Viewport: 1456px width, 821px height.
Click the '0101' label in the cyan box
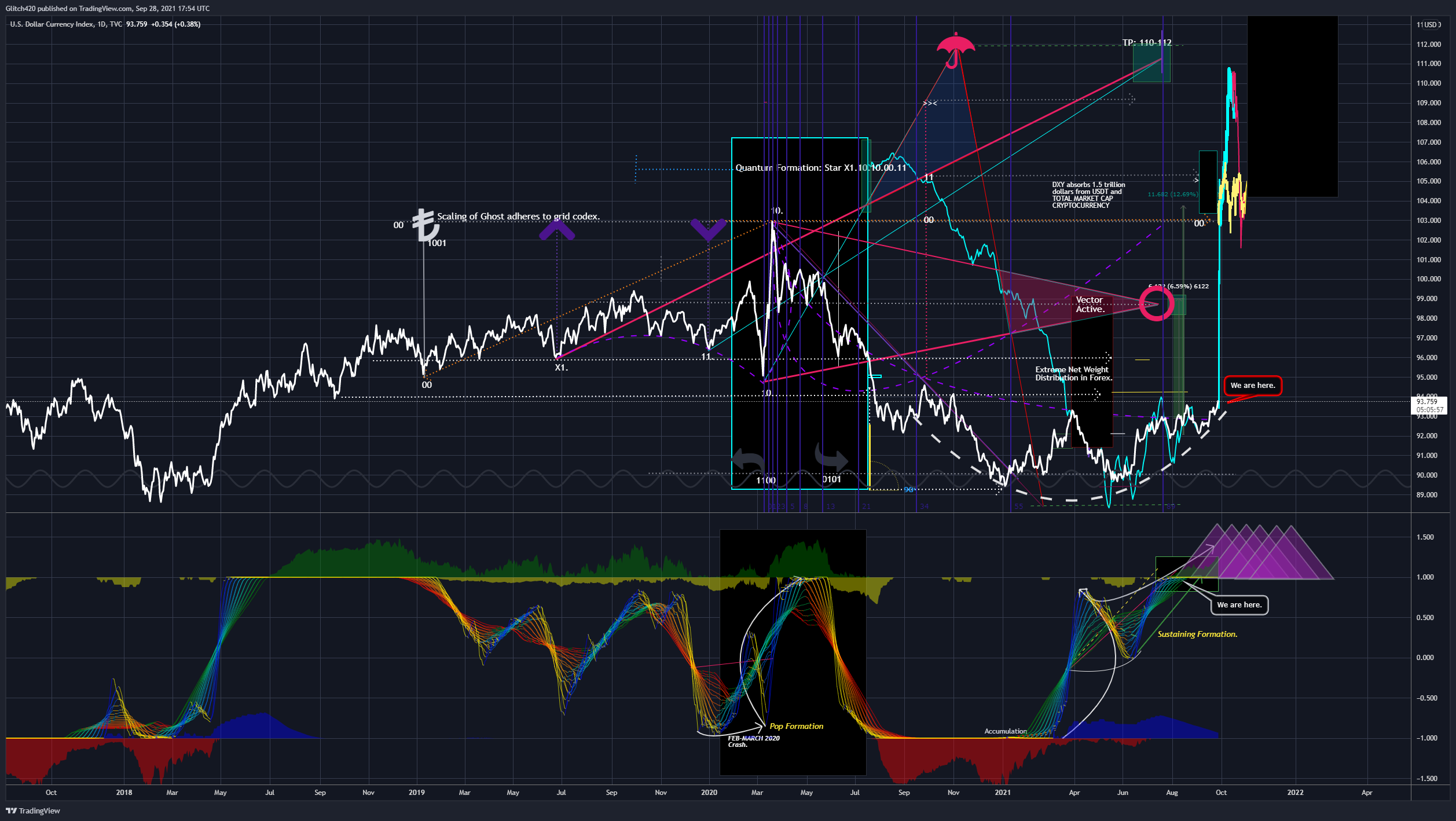point(832,479)
